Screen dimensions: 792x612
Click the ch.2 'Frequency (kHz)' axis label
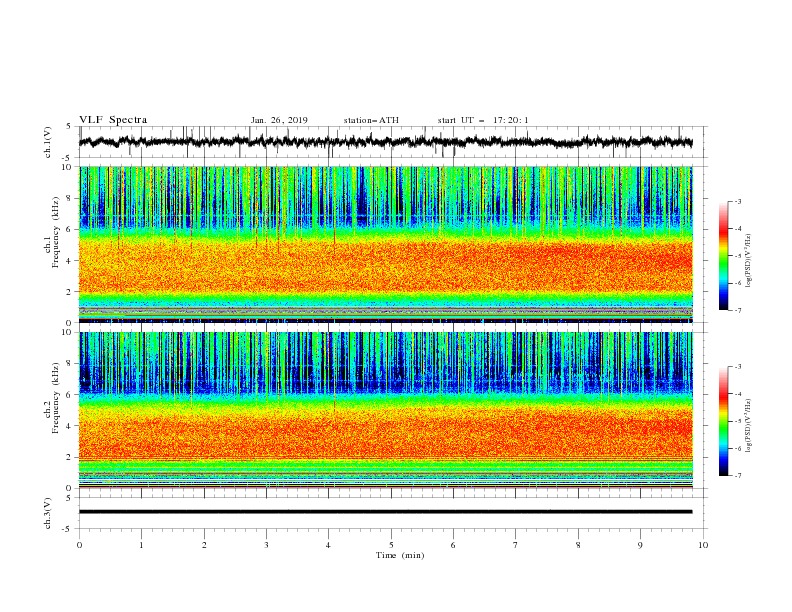pyautogui.click(x=56, y=398)
